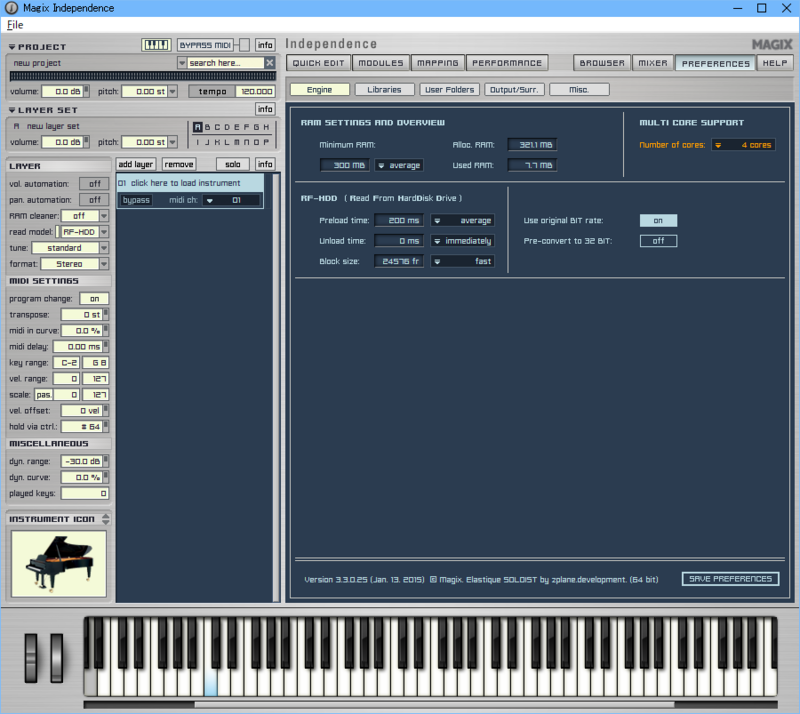800x714 pixels.
Task: Open Minimum RAM average dropdown
Action: click(x=399, y=165)
